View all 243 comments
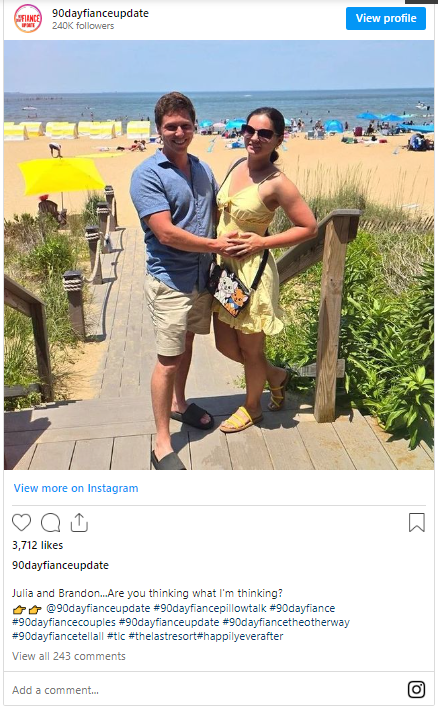438x712 pixels. pyautogui.click(x=69, y=656)
